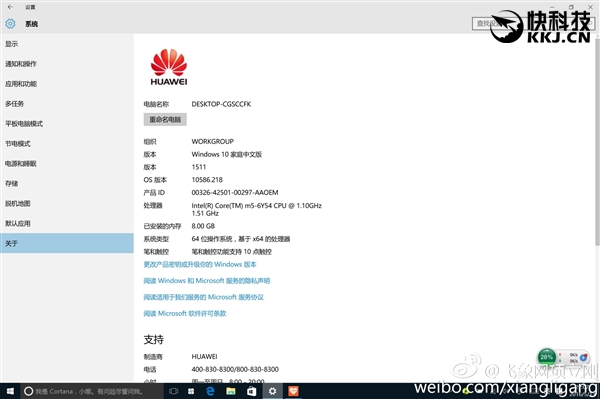The width and height of the screenshot is (600, 399).
Task: Click the Cortana search box on taskbar
Action: (92, 391)
